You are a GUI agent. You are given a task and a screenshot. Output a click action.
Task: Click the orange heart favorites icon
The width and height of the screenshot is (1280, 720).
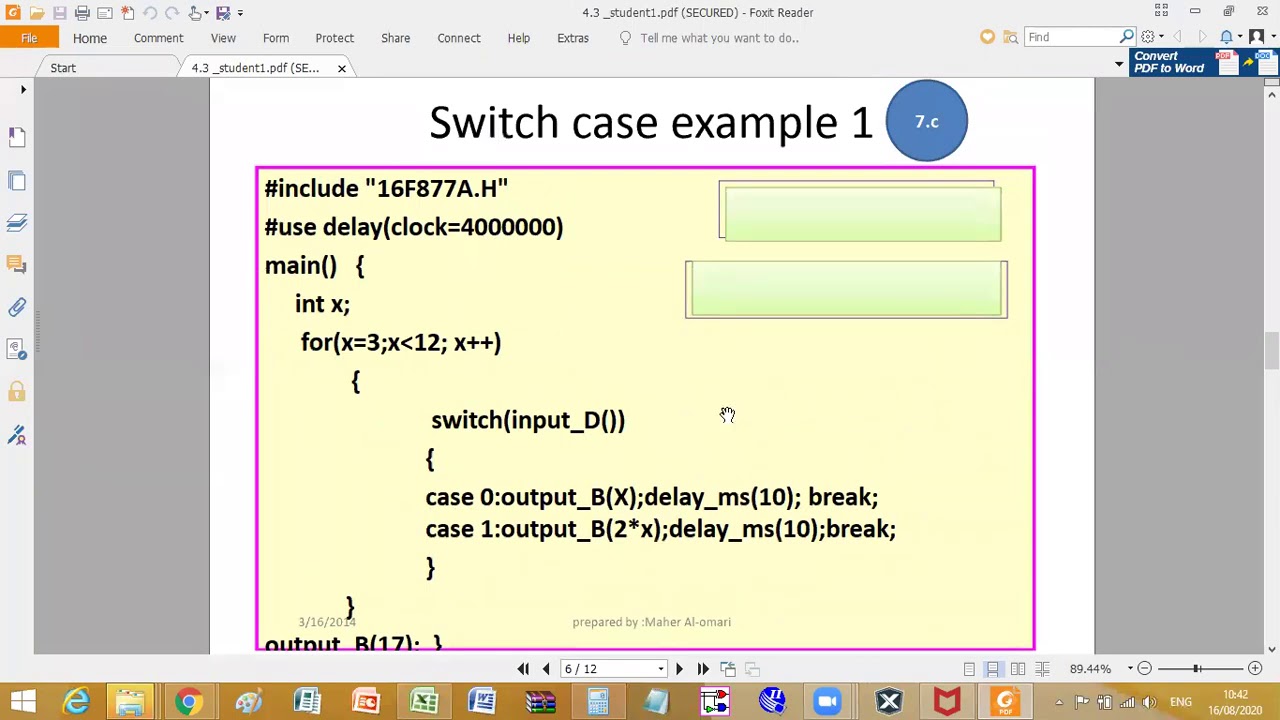987,37
